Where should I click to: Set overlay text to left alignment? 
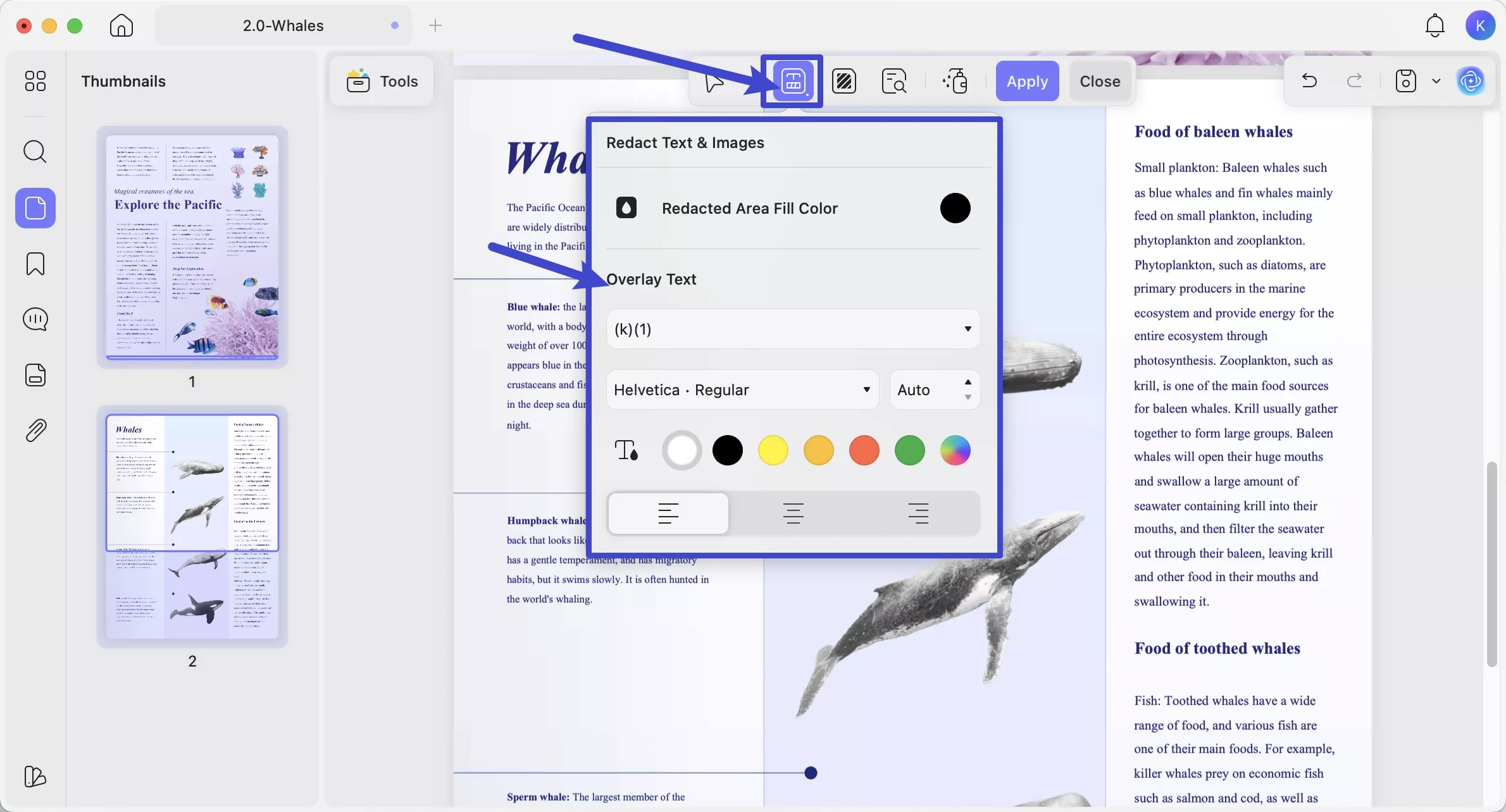coord(668,513)
